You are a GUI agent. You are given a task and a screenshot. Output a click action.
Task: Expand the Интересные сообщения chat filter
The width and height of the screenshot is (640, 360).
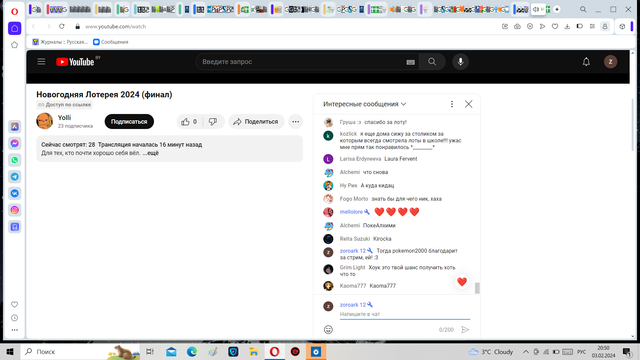click(x=364, y=104)
